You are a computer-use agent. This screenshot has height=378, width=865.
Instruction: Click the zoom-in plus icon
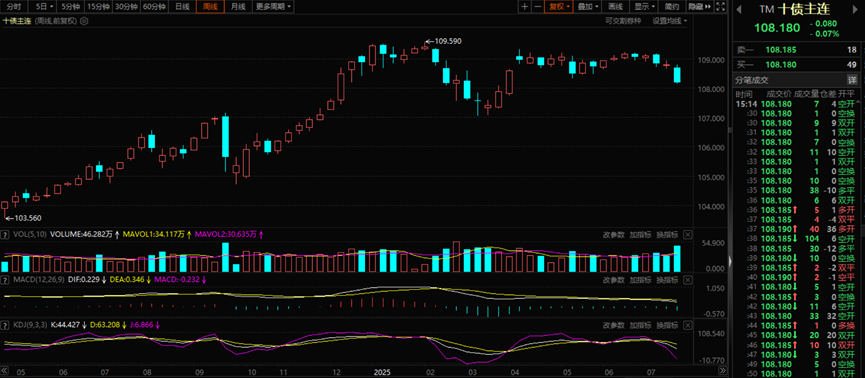pos(524,7)
